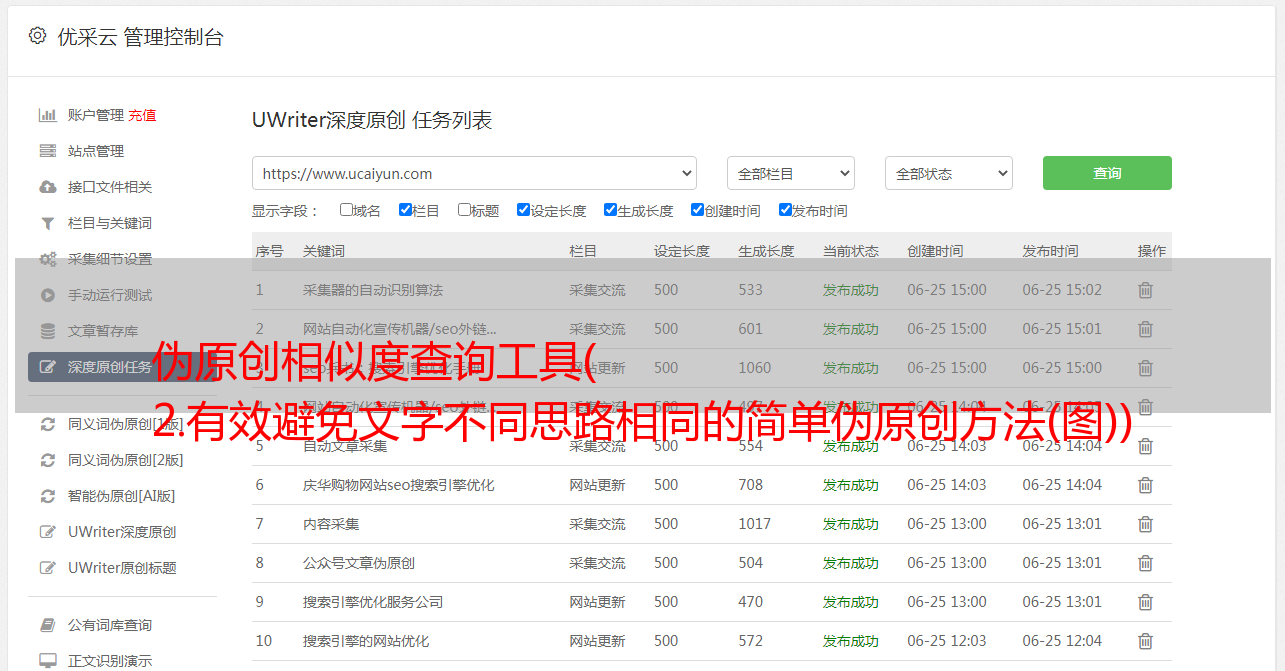Click the refresh icon for 智能伪原创[AI版]
The width and height of the screenshot is (1285, 671).
coord(47,496)
